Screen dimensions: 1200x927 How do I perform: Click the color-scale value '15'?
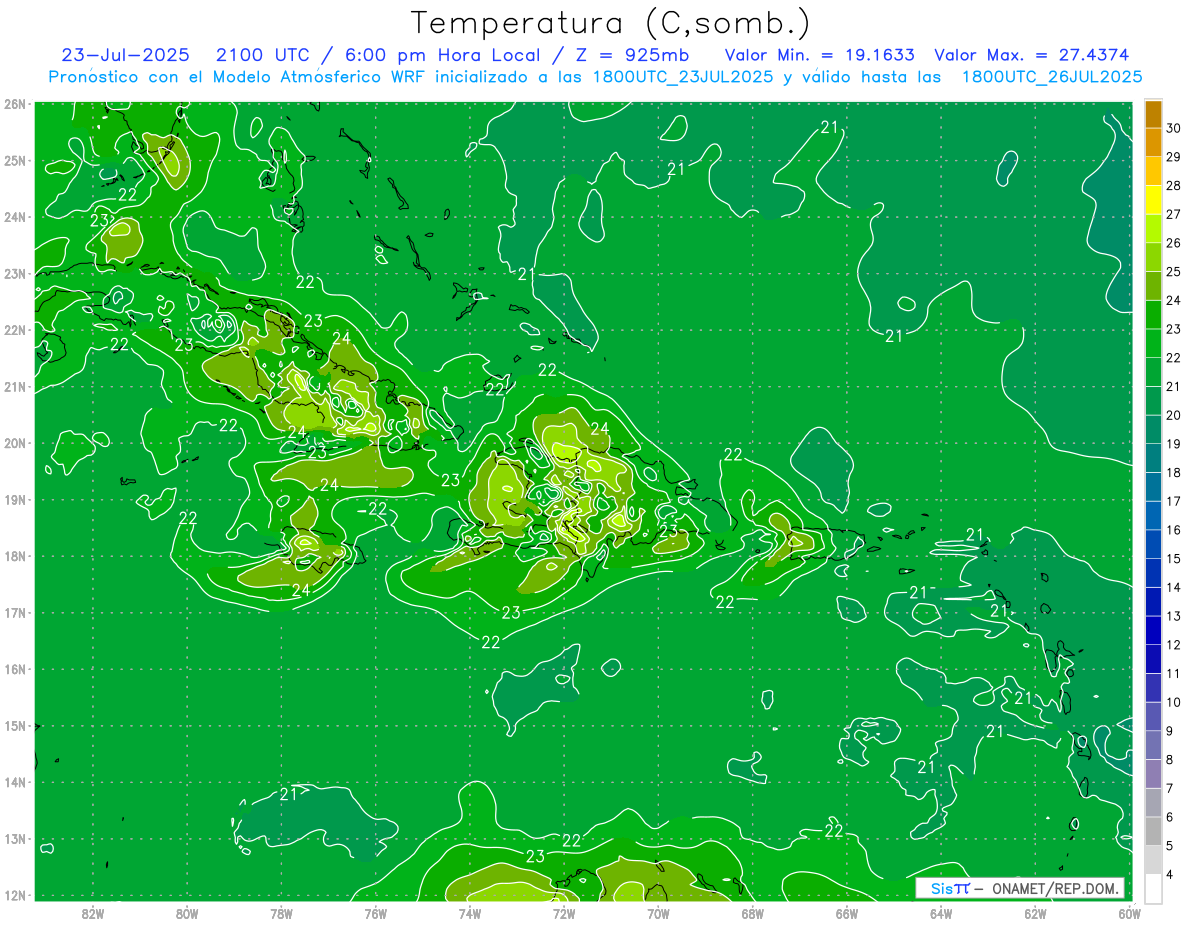pyautogui.click(x=1174, y=559)
